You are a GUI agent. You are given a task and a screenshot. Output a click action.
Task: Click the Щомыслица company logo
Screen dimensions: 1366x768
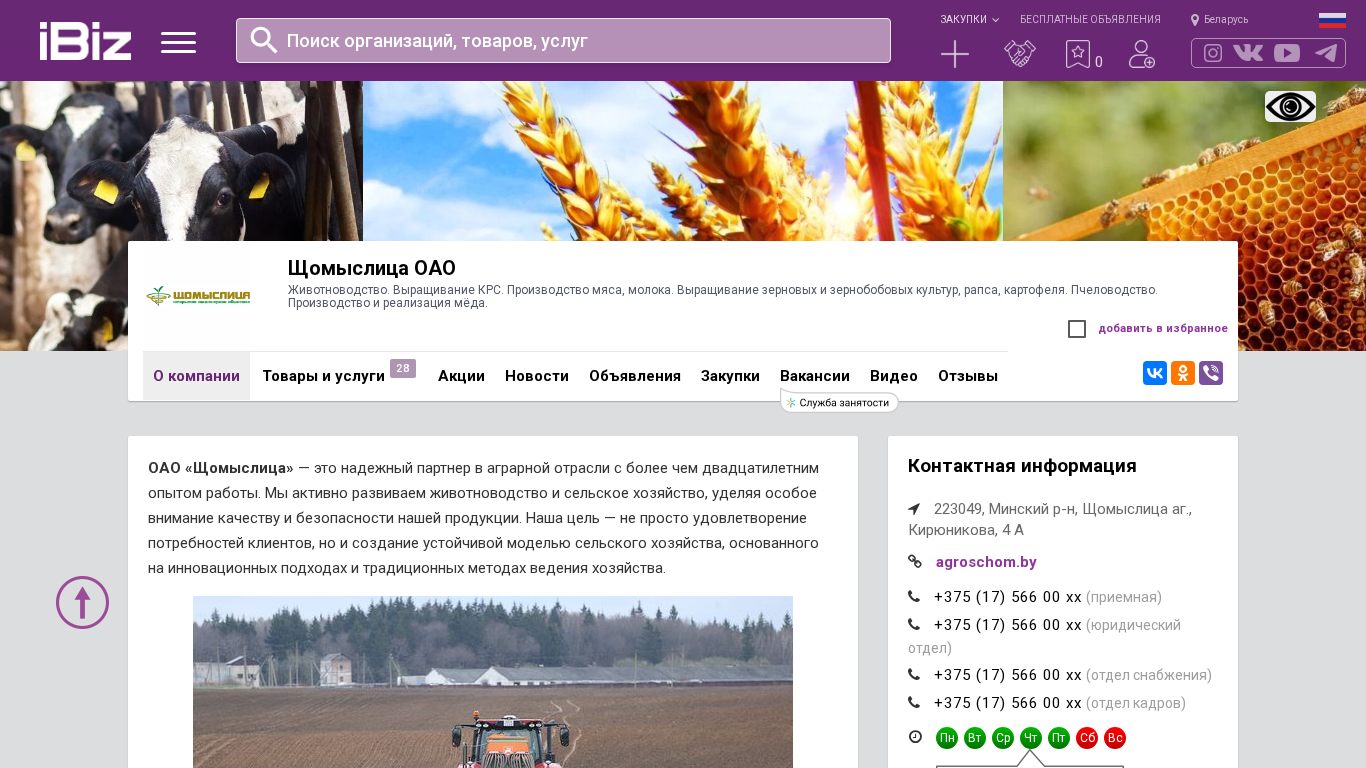tap(198, 296)
